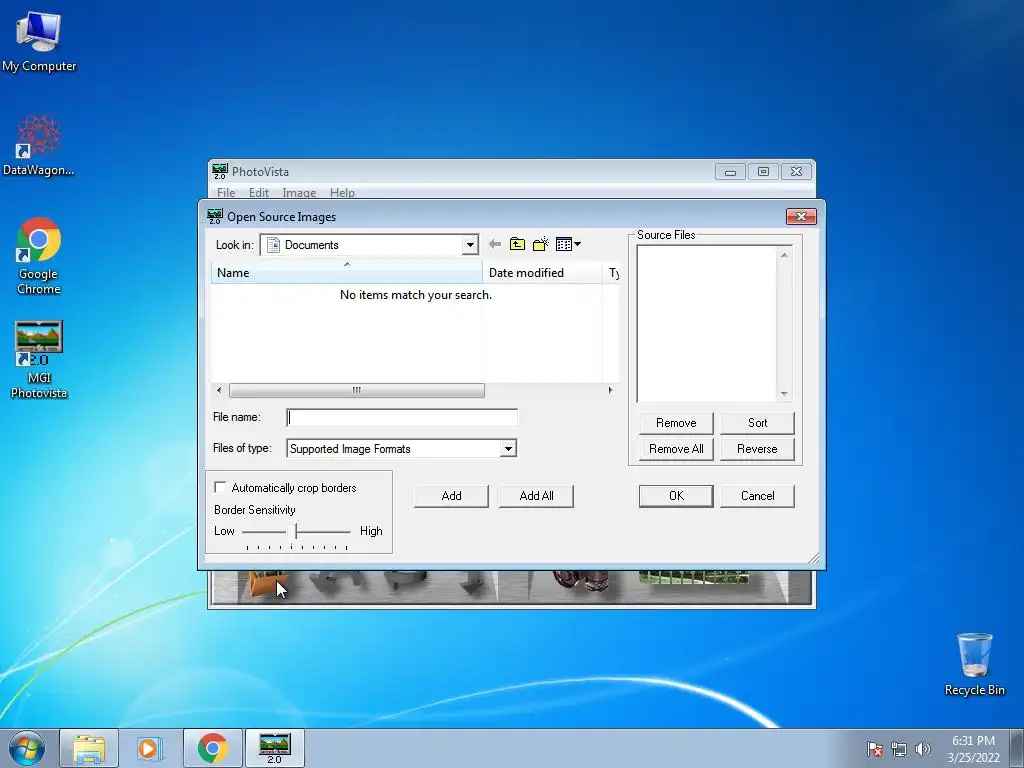The image size is (1024, 768).
Task: Expand the Files of type dropdown
Action: click(507, 449)
